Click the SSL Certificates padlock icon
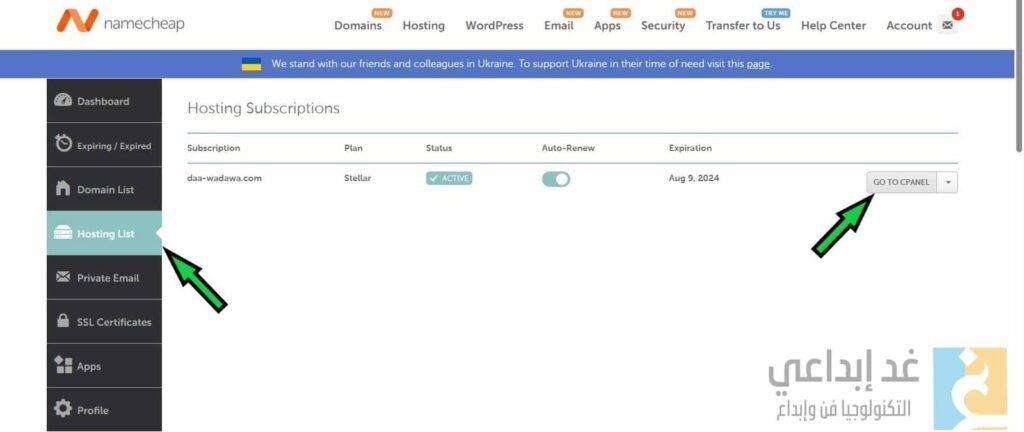The height and width of the screenshot is (432, 1024). pos(63,321)
